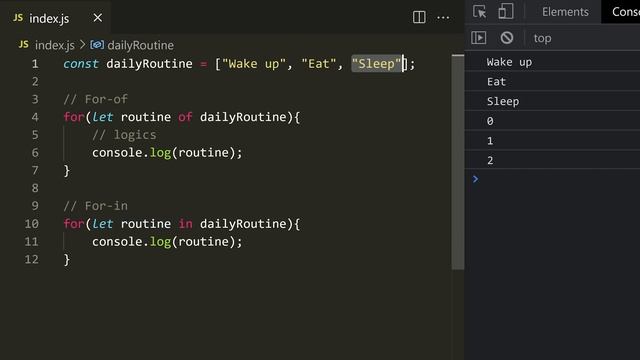Click the "Wake up" string in code

pyautogui.click(x=253, y=64)
